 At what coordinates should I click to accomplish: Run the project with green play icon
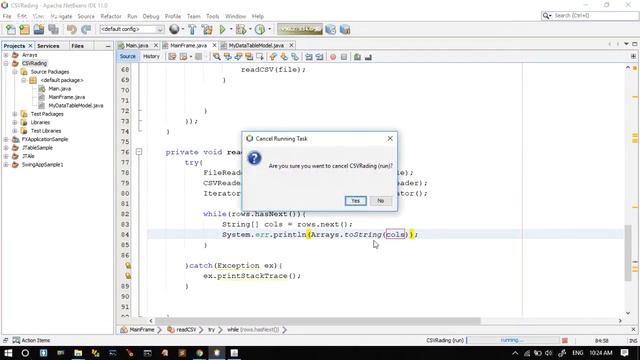pos(222,29)
